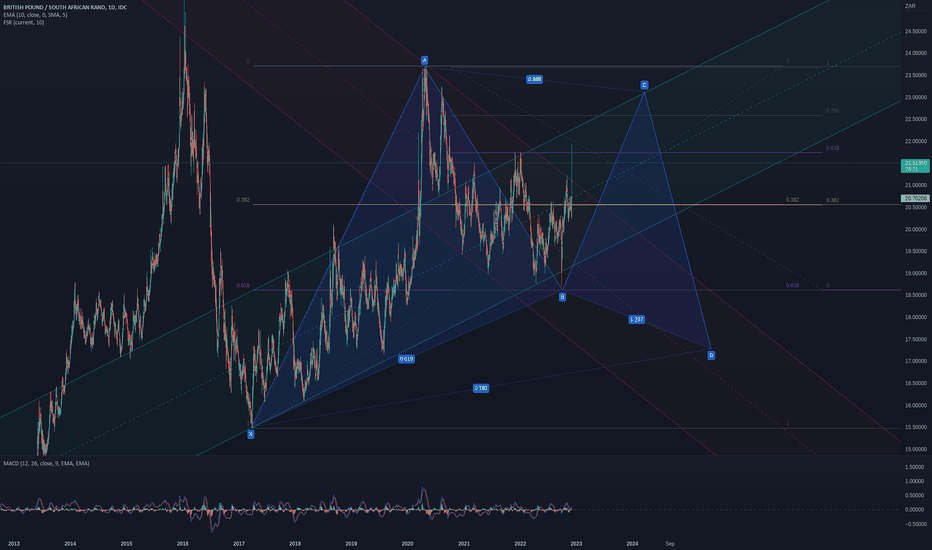This screenshot has width=932, height=550.
Task: Click the -0.50000 MACD axis label
Action: 914,524
